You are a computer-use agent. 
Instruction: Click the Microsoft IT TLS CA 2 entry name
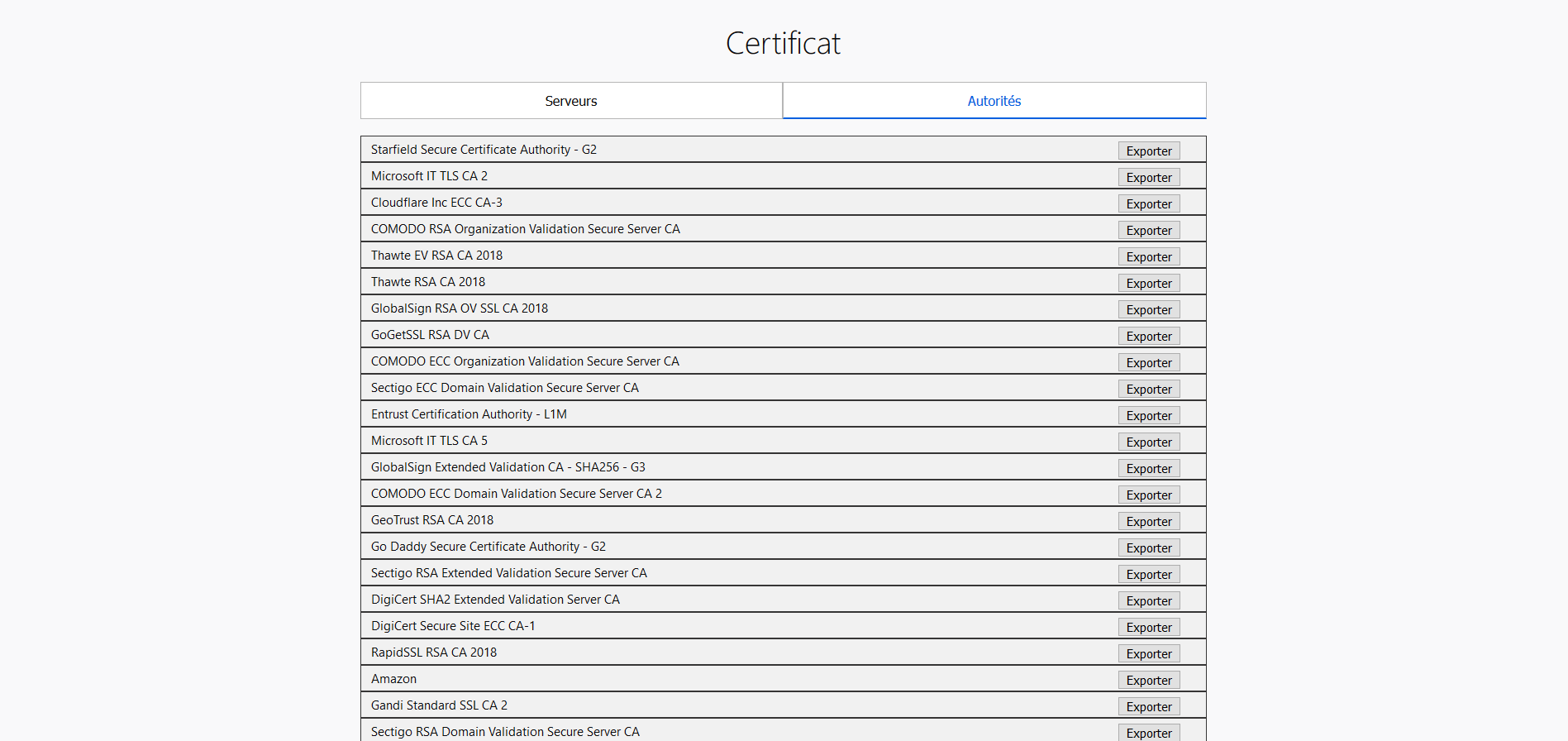[429, 176]
